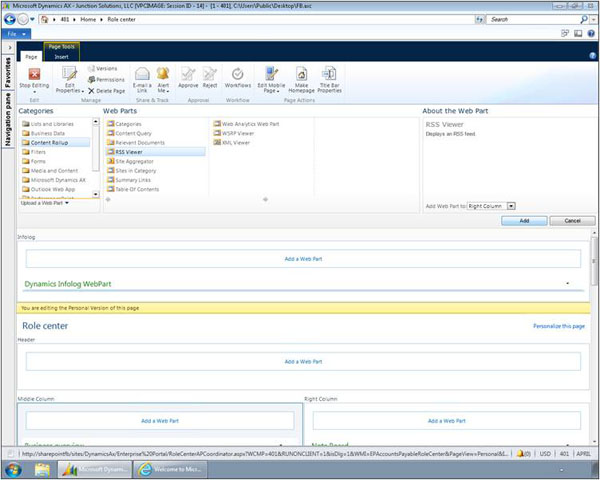
Task: Click the Alert Me bell icon
Action: pos(163,73)
